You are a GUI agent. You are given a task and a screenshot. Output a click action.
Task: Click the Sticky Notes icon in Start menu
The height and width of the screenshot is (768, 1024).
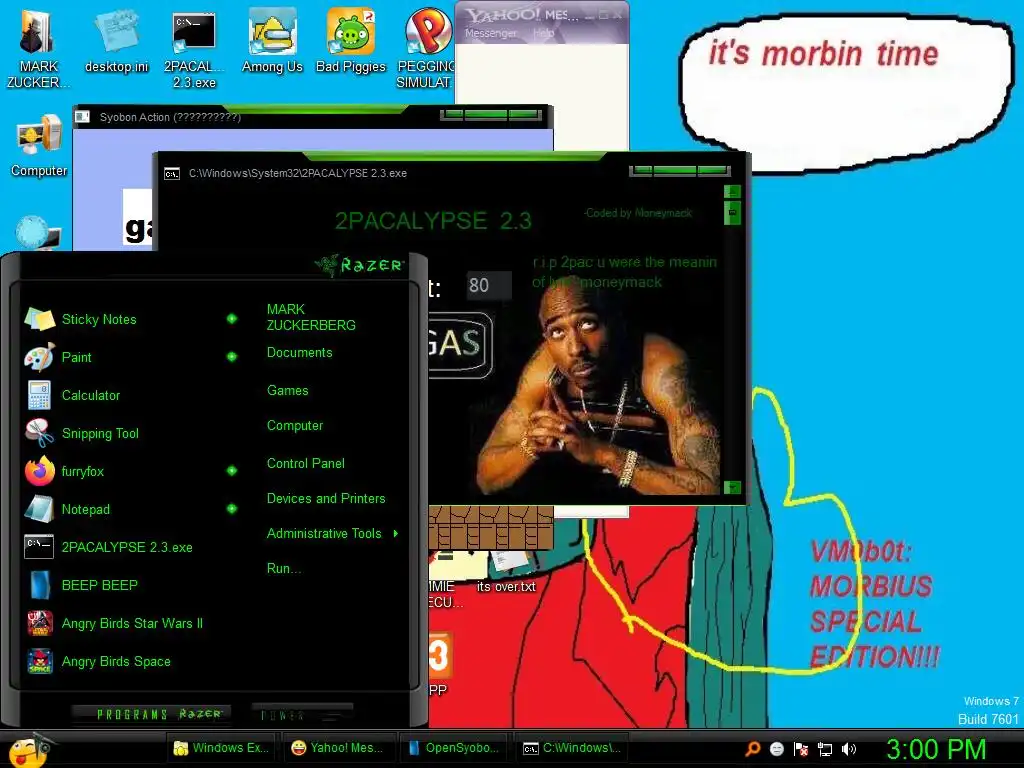(39, 319)
